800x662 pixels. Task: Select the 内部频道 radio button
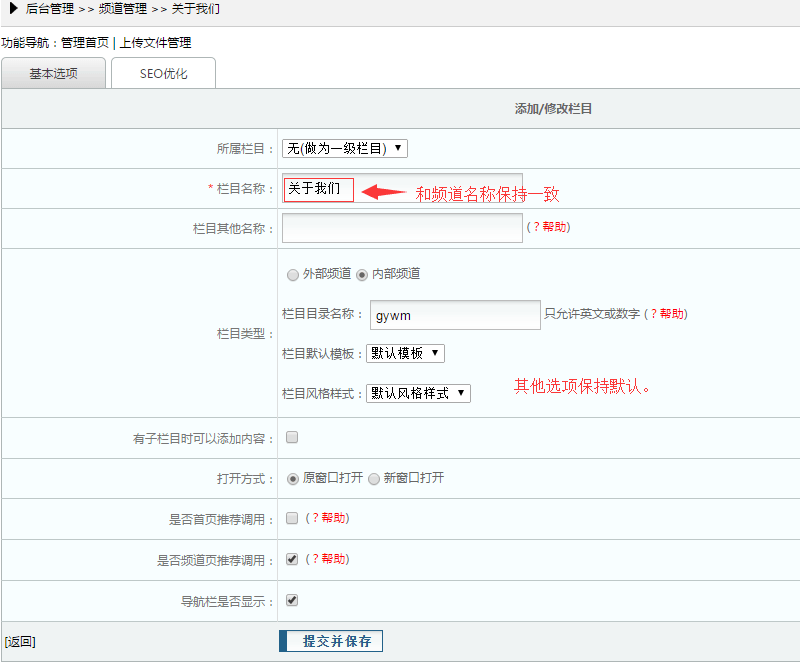362,274
